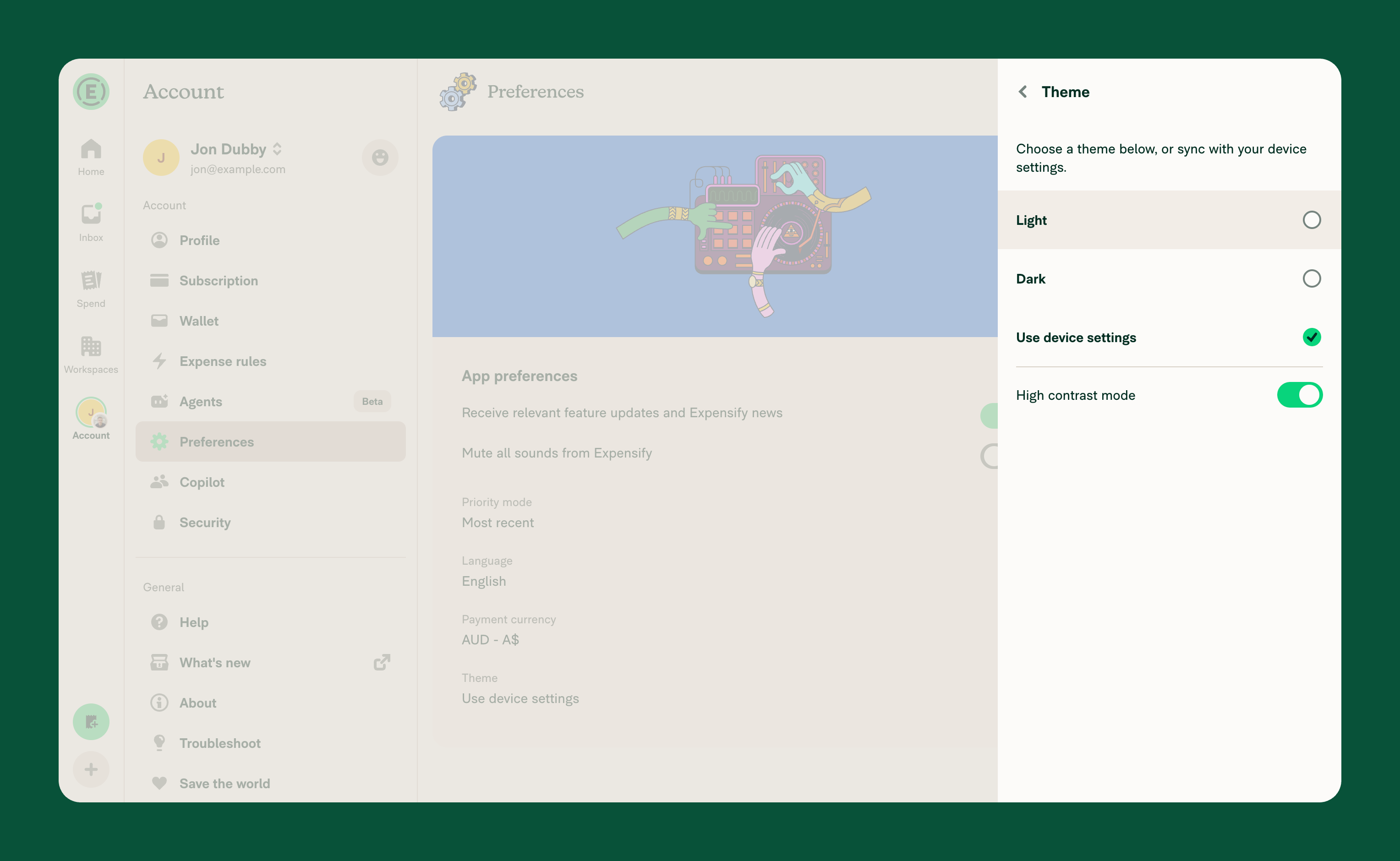
Task: Click the Wallet icon
Action: tap(159, 321)
